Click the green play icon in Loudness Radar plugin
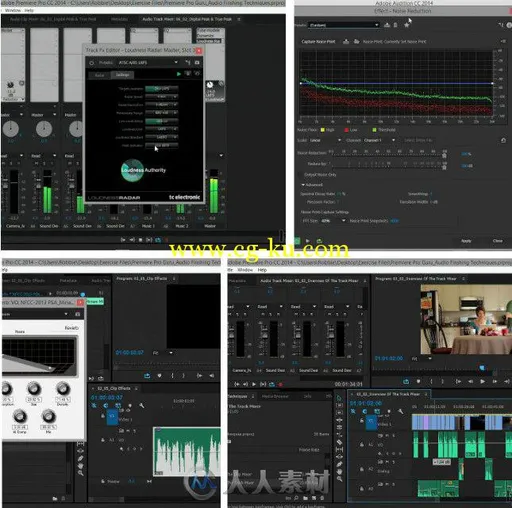This screenshot has height=508, width=512. (179, 74)
